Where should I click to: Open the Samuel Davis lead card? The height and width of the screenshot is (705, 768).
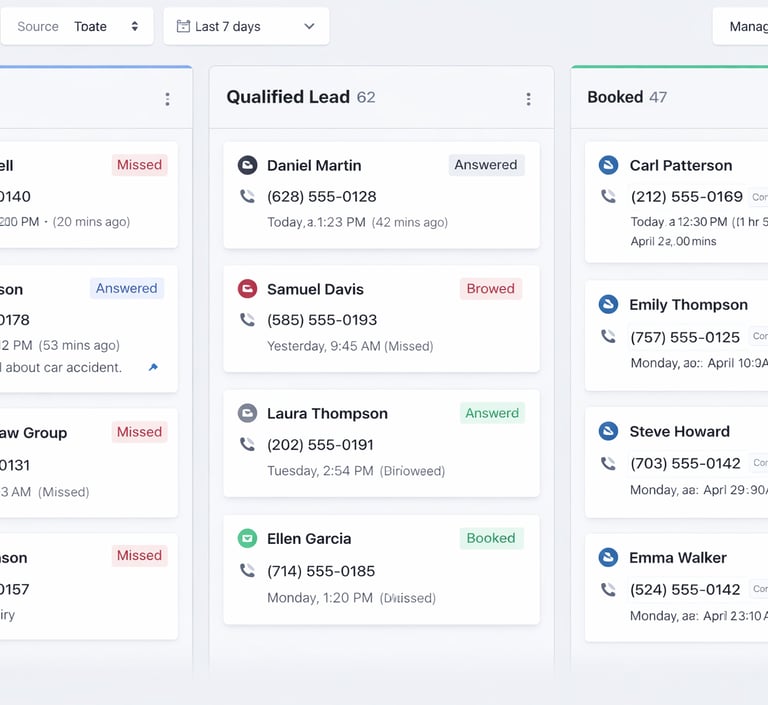point(382,318)
